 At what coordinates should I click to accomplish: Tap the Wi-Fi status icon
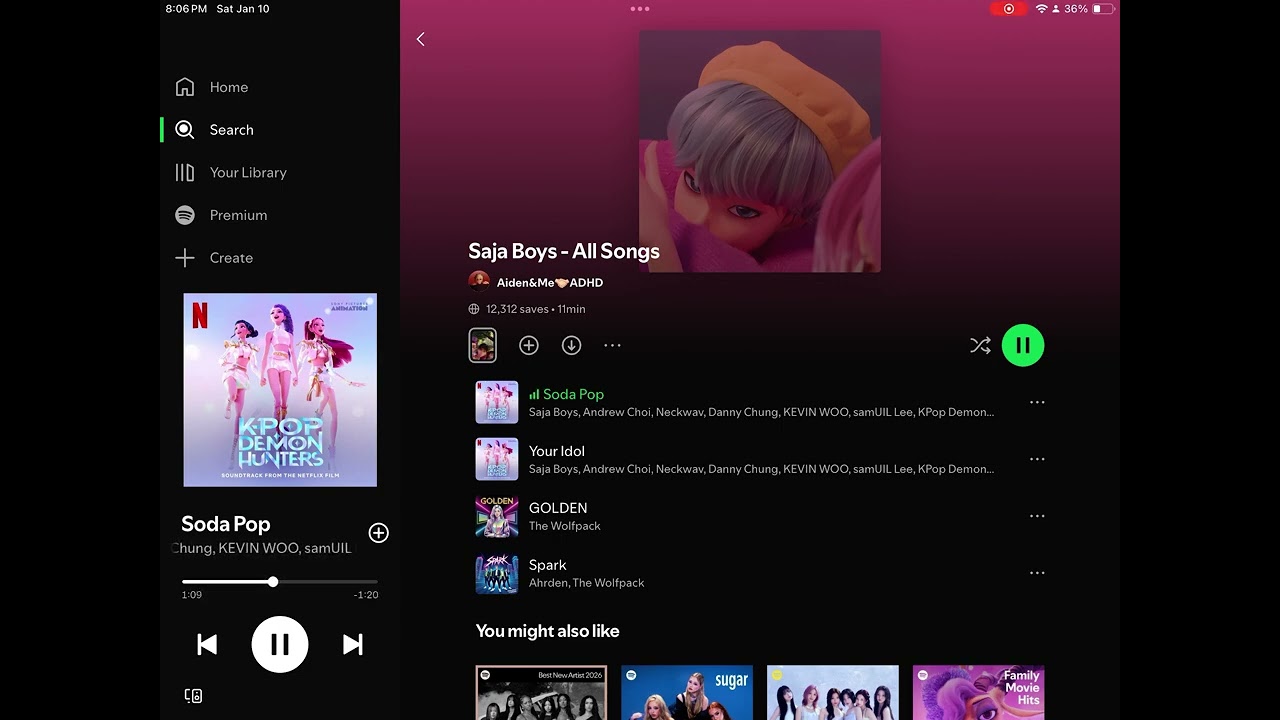pyautogui.click(x=1041, y=9)
